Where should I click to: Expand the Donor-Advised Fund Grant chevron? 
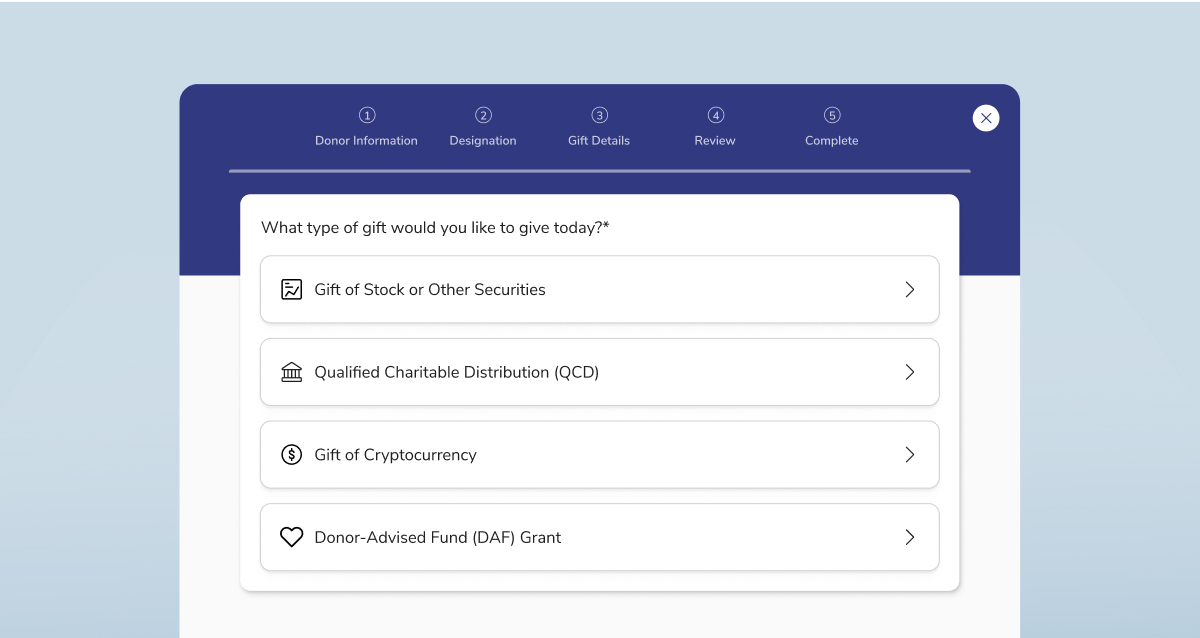coord(909,537)
